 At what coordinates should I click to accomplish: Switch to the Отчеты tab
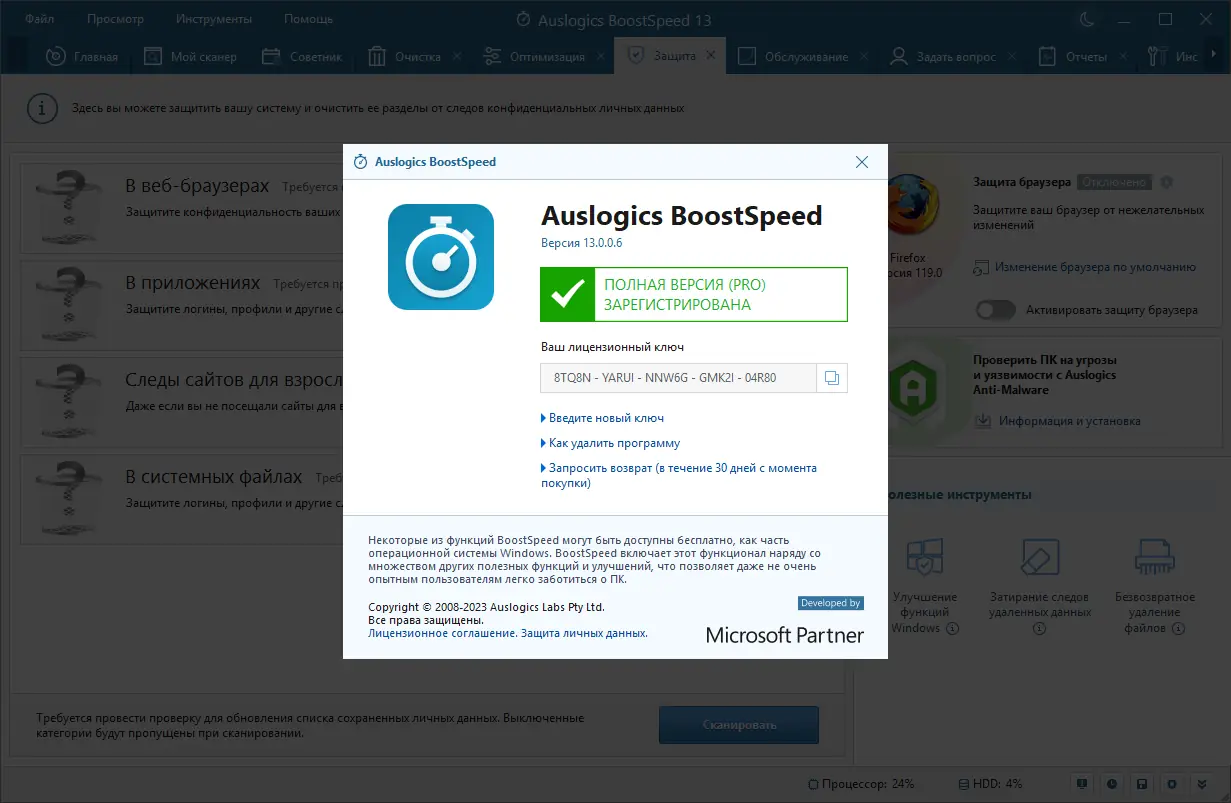tap(1074, 56)
